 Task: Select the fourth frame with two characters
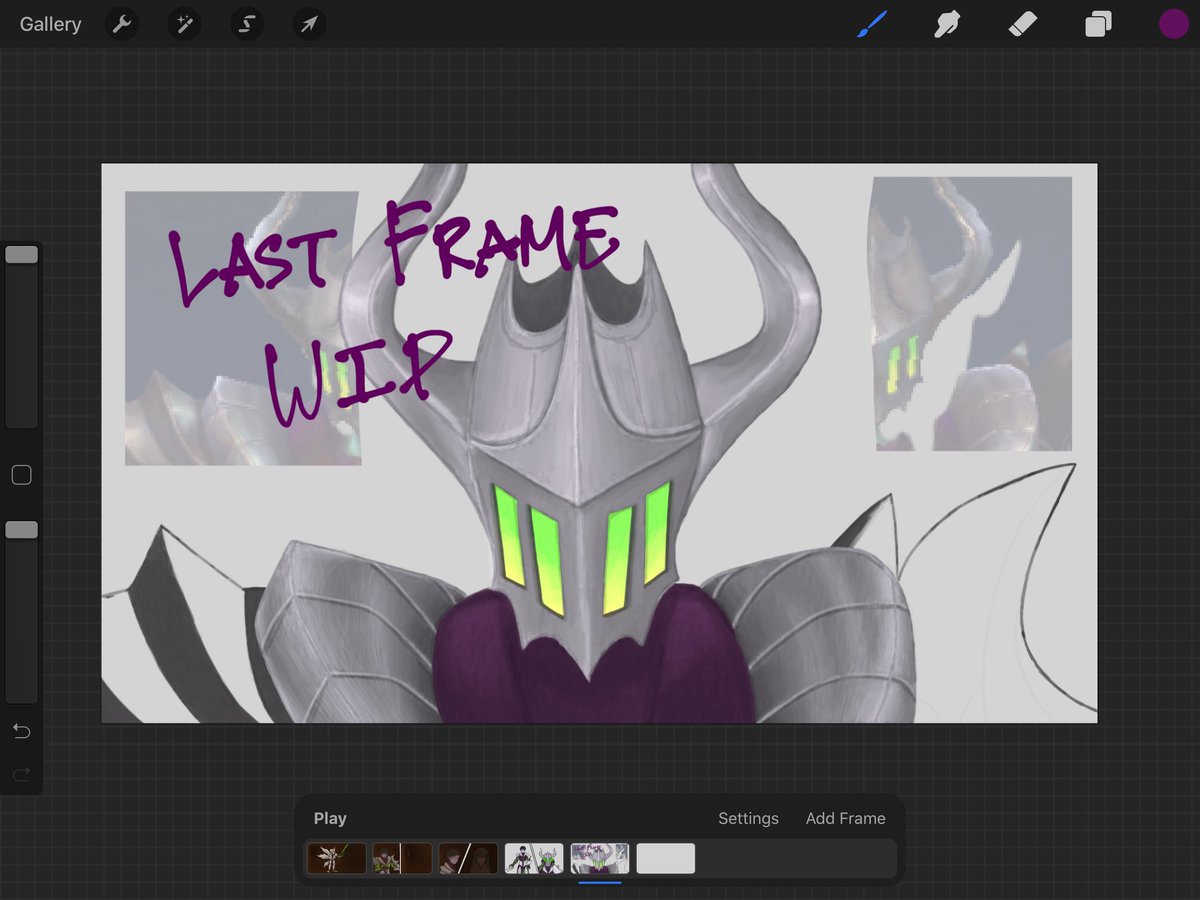point(534,858)
